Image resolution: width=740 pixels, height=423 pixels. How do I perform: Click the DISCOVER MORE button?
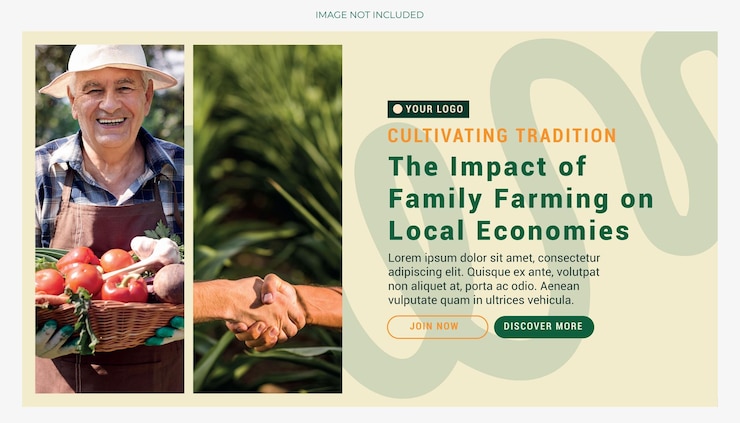544,327
